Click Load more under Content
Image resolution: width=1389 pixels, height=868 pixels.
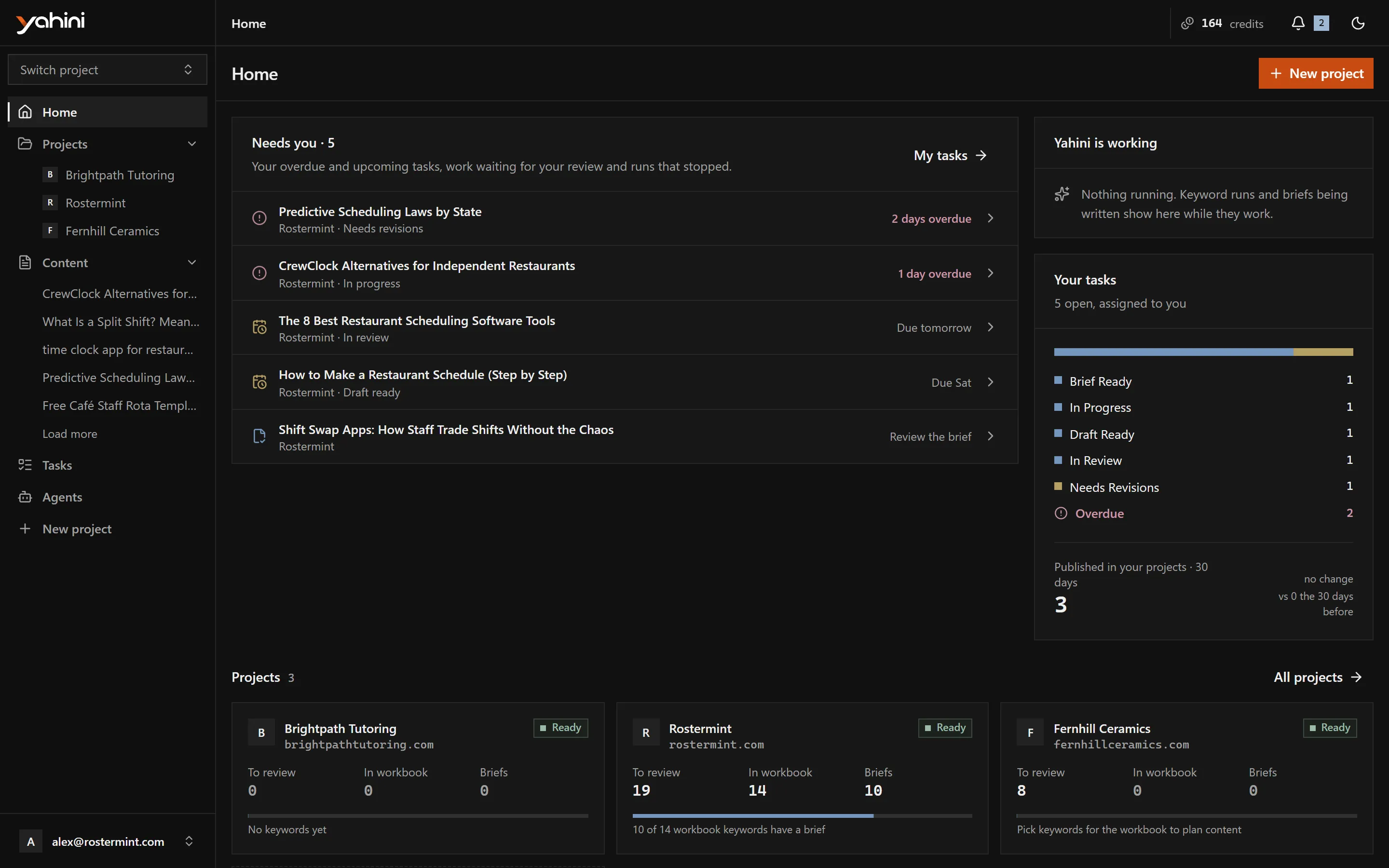pyautogui.click(x=70, y=434)
